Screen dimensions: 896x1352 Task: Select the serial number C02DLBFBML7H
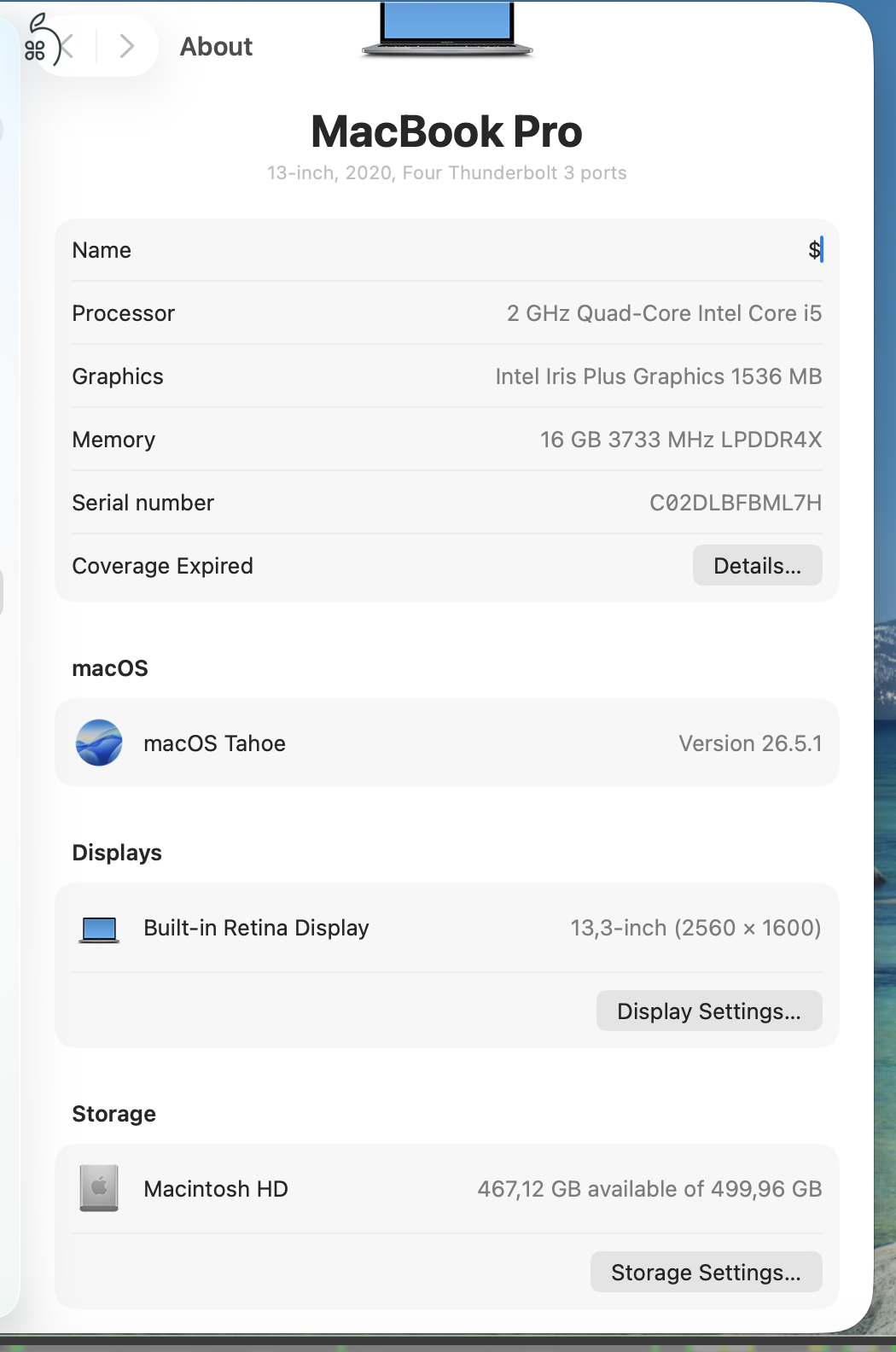736,503
